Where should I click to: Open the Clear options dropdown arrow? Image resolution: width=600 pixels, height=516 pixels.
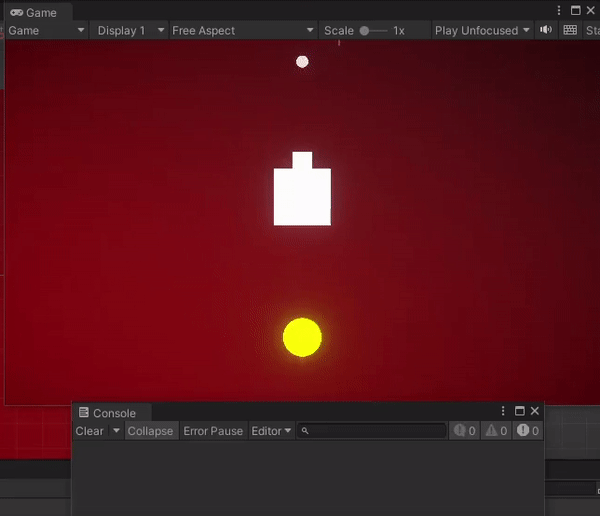116,431
